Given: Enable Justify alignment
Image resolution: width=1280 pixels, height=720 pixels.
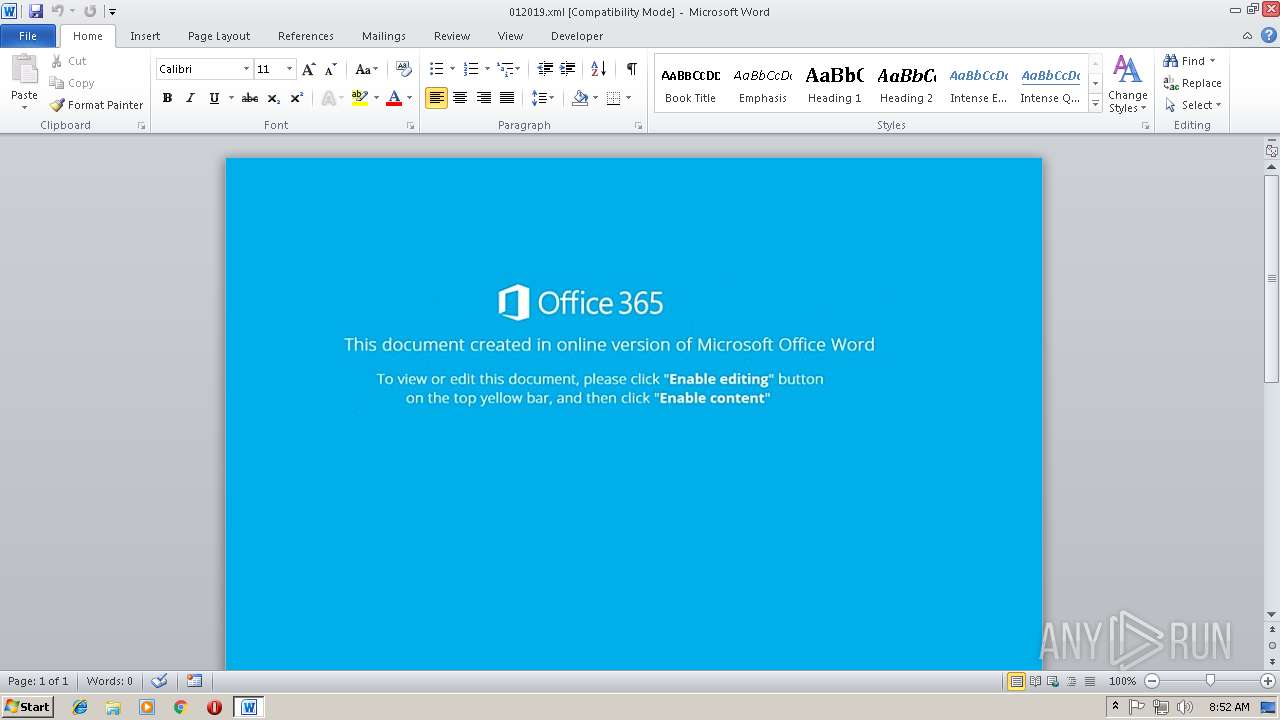Looking at the screenshot, I should tap(507, 98).
